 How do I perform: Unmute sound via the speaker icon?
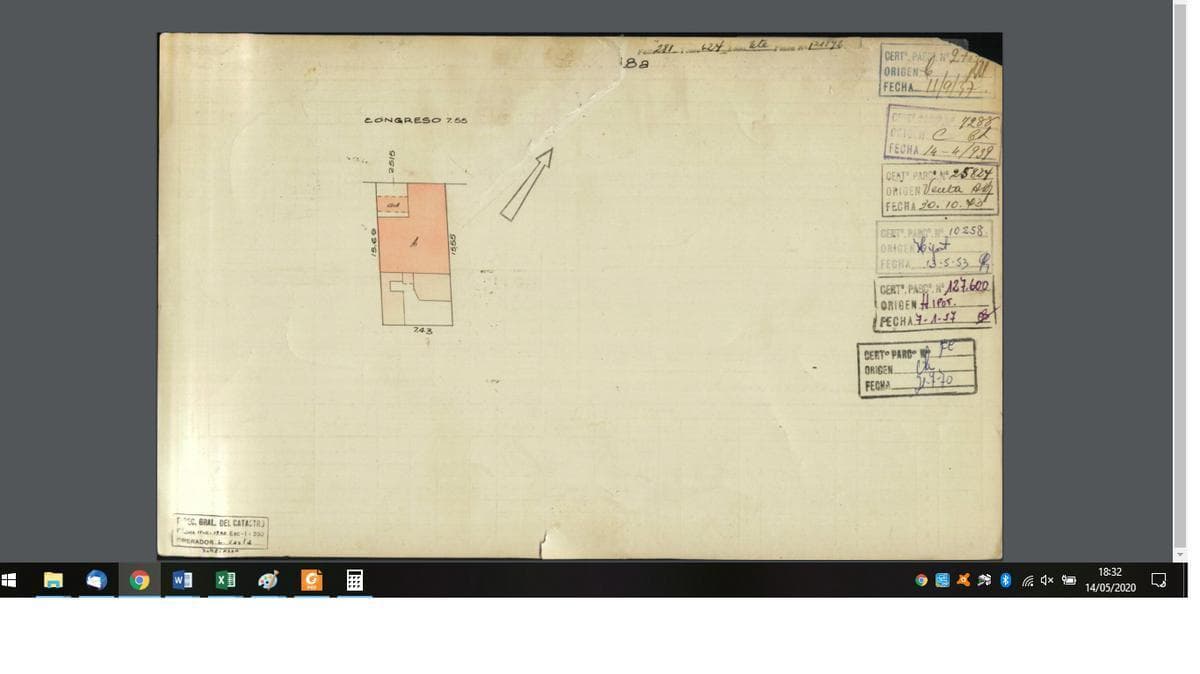(x=1047, y=580)
